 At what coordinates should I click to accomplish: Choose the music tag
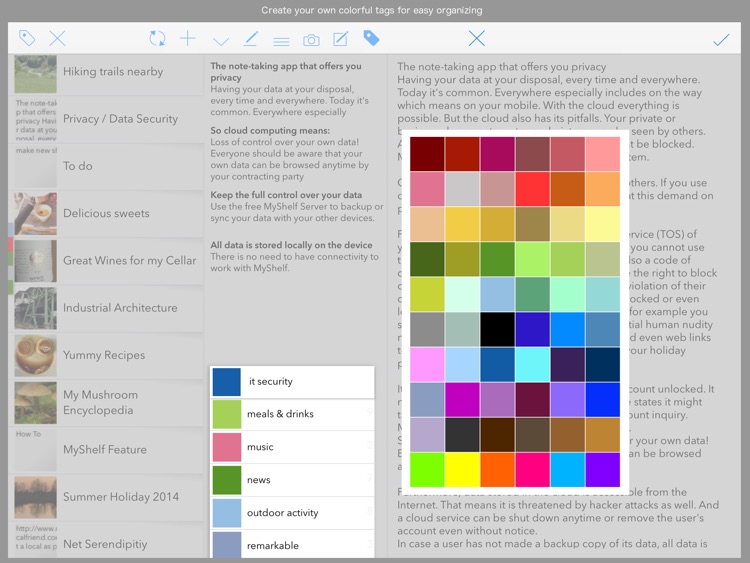pyautogui.click(x=292, y=447)
